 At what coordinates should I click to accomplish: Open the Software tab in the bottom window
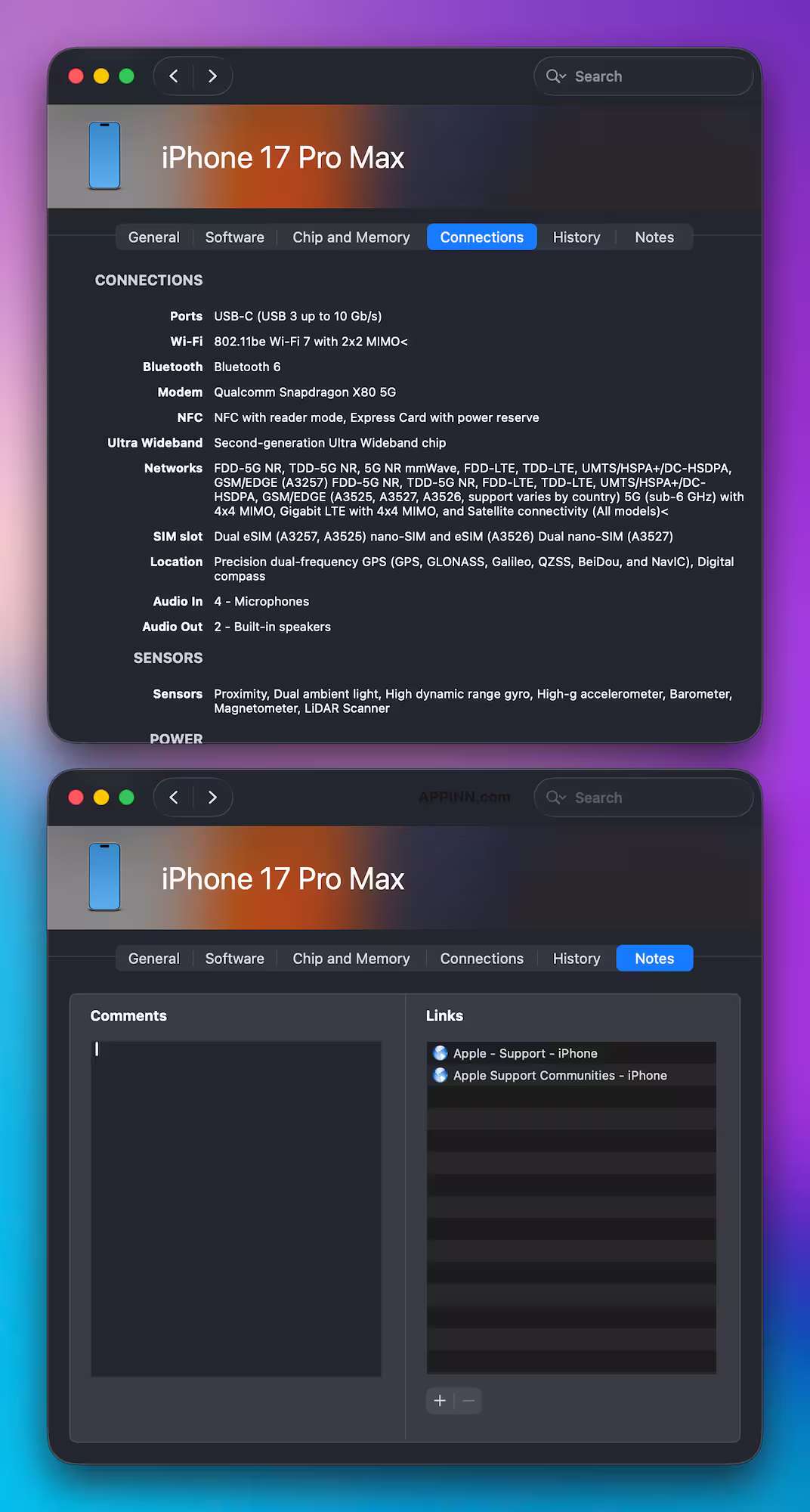[x=235, y=959]
